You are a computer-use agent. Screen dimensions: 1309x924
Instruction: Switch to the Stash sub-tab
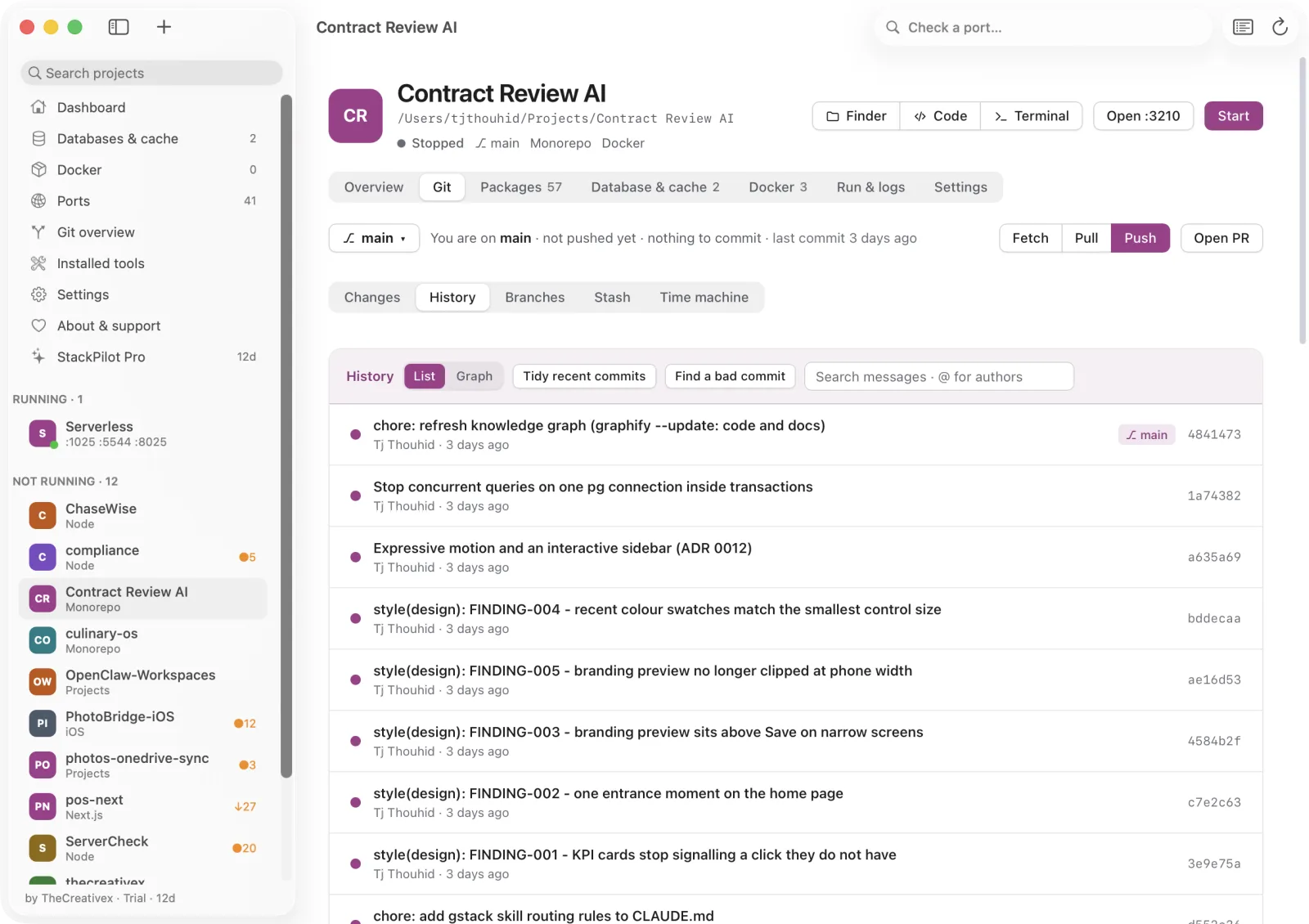point(612,298)
